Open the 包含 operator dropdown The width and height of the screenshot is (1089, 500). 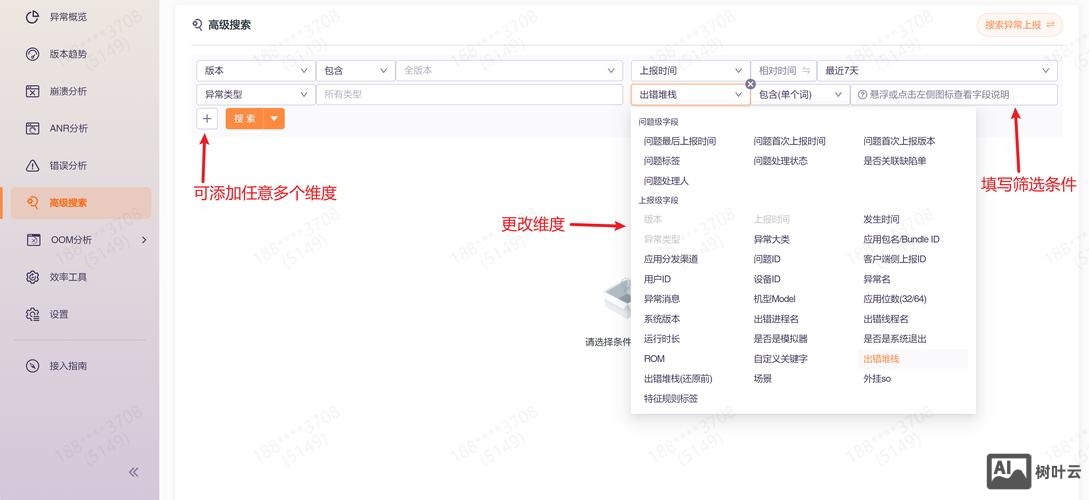click(x=355, y=71)
